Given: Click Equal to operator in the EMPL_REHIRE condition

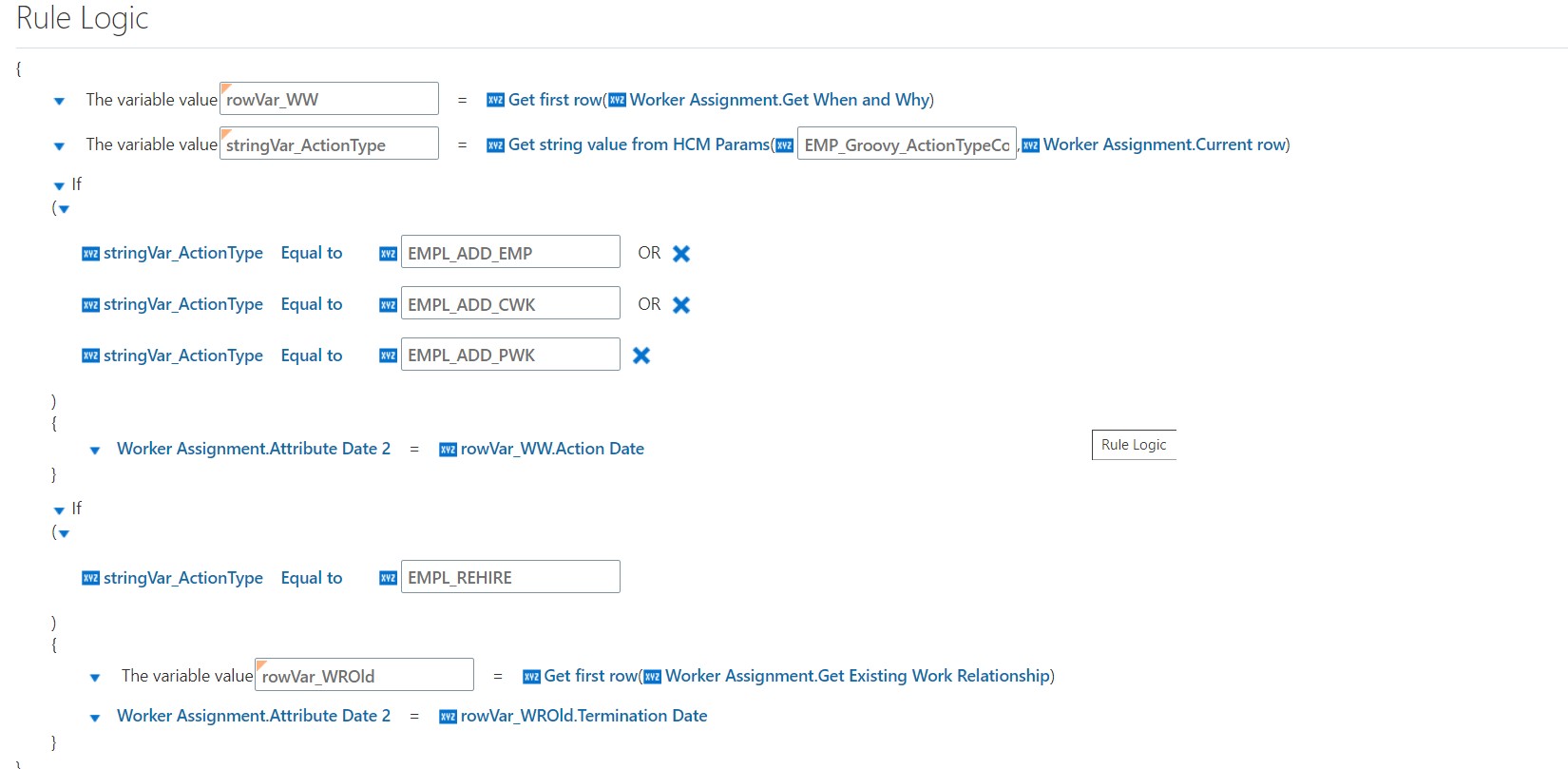Looking at the screenshot, I should click(312, 578).
